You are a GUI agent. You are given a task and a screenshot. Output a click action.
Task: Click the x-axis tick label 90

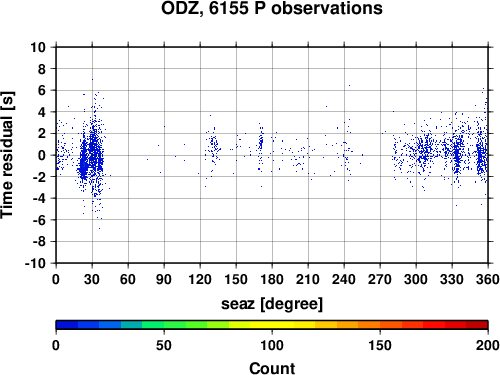point(164,279)
